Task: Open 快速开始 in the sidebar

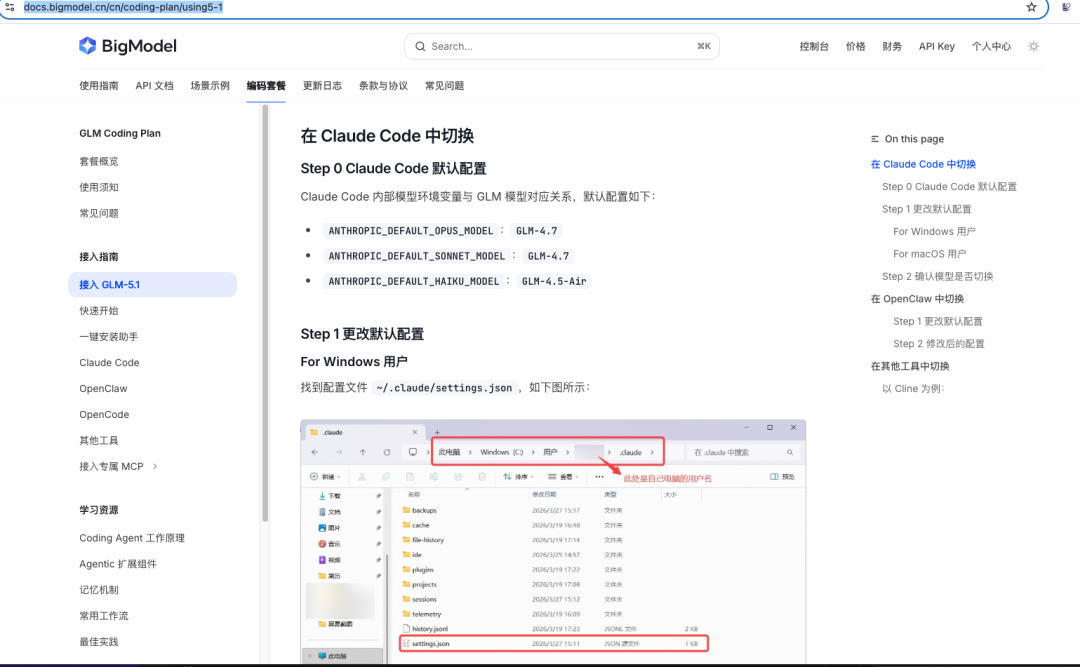Action: (98, 311)
